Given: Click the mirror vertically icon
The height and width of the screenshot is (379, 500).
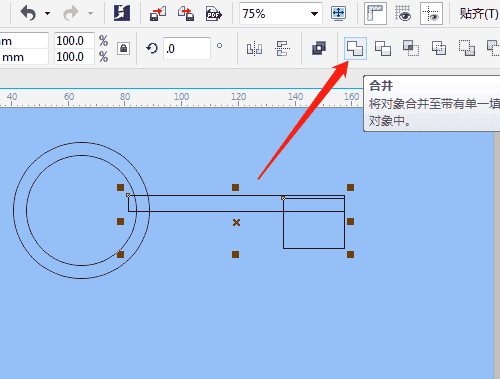Looking at the screenshot, I should [x=283, y=49].
